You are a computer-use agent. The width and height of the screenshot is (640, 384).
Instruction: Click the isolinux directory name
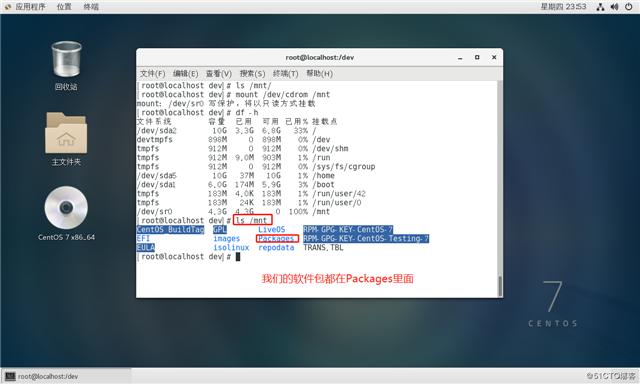pos(231,248)
